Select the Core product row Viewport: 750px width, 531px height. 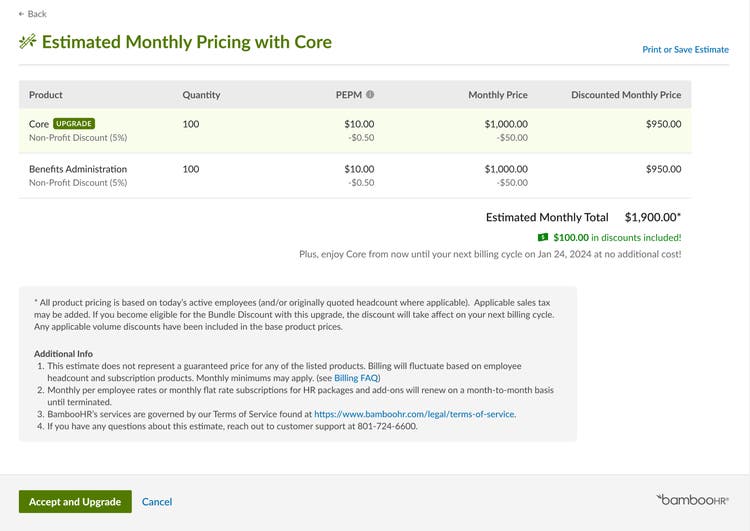tap(355, 131)
